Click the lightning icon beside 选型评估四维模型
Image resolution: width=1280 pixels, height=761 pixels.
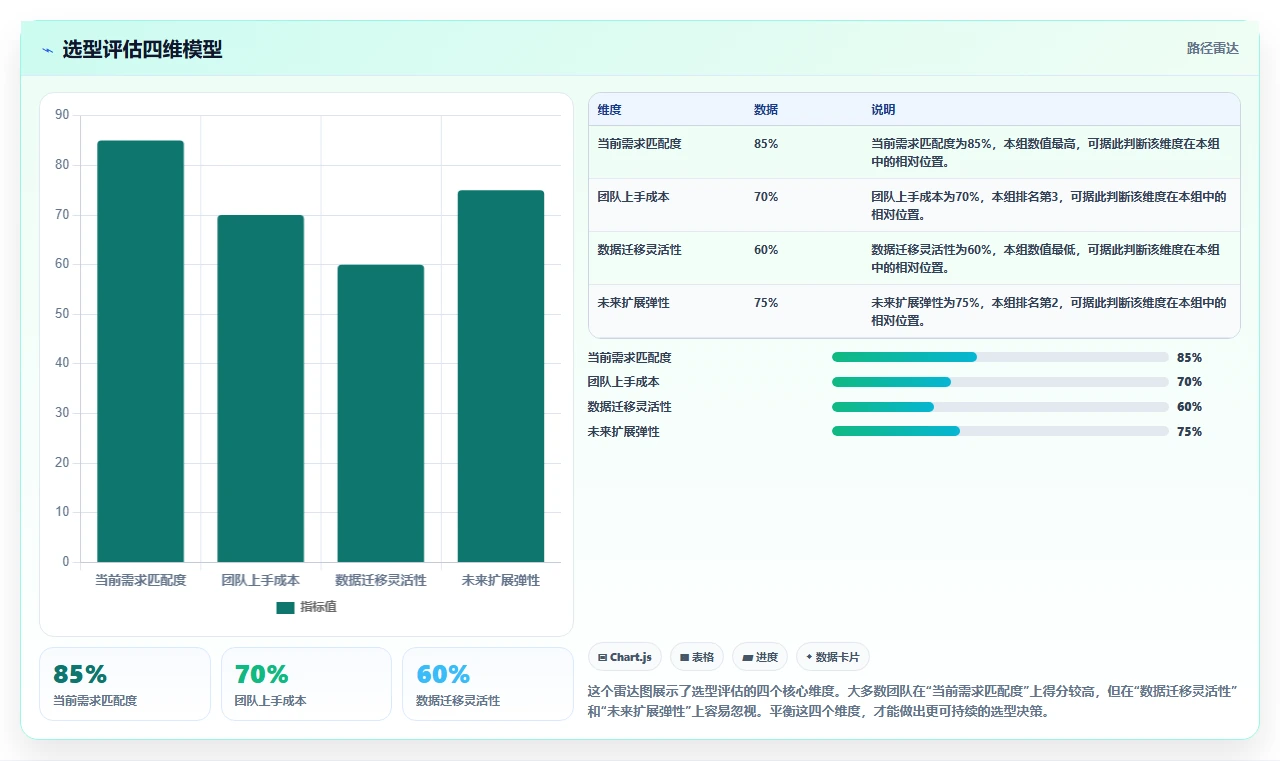tap(47, 50)
